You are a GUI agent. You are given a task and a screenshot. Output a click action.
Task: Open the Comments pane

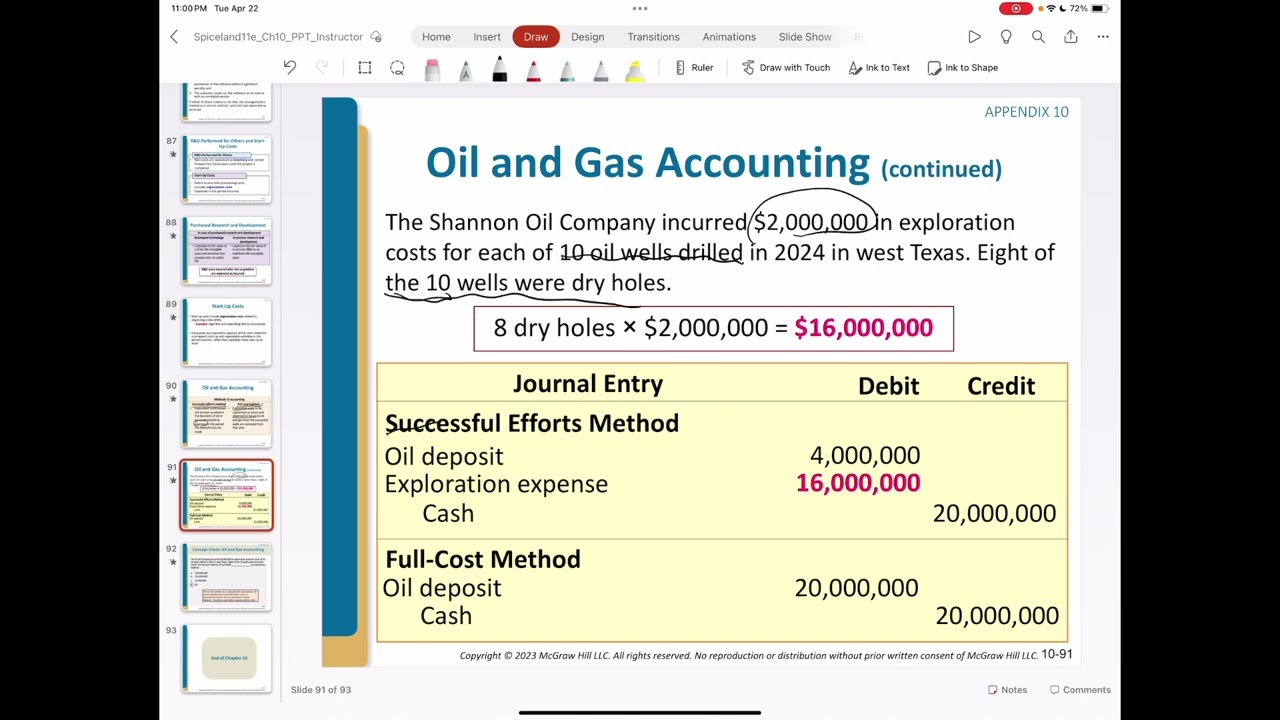1080,690
